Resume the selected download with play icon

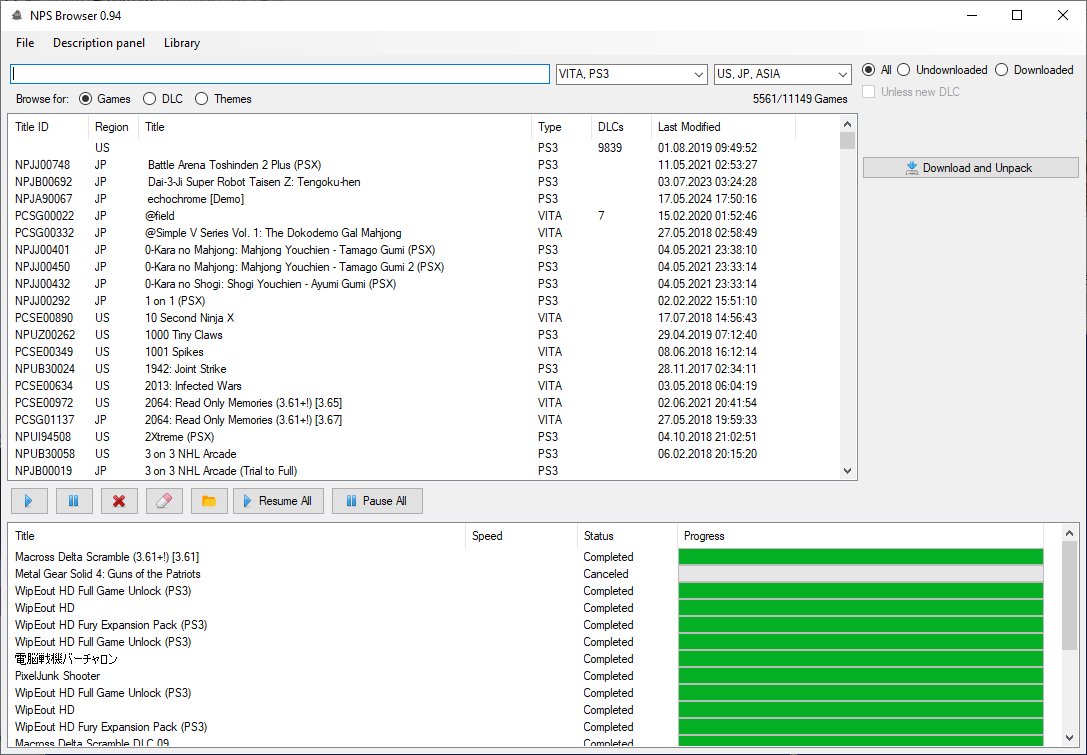(29, 501)
